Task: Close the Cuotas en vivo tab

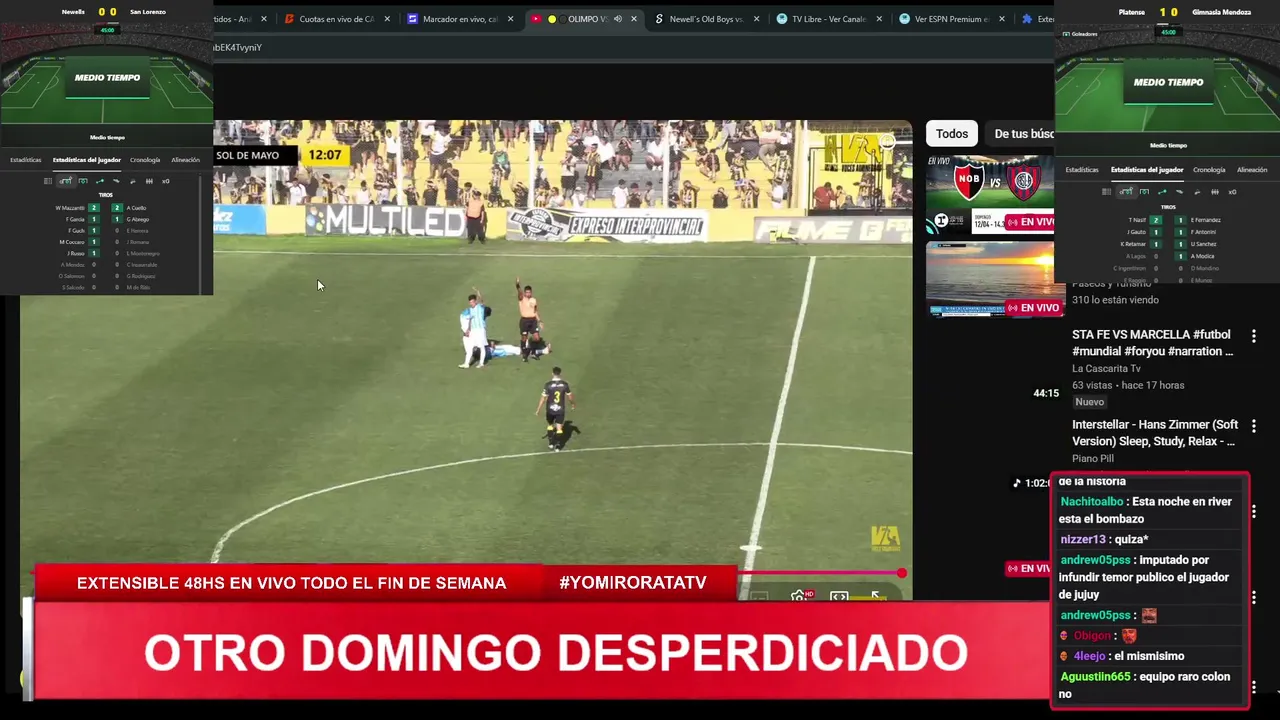Action: coord(387,19)
